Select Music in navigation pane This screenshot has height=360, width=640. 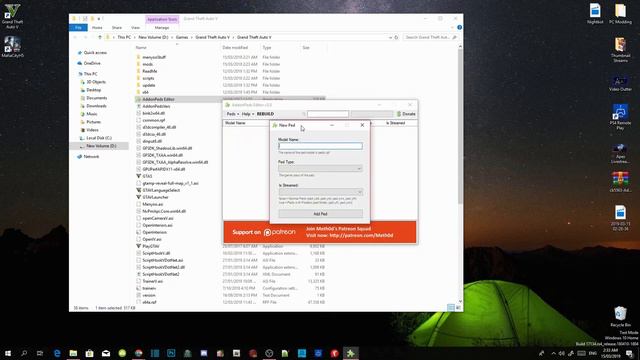[92, 114]
